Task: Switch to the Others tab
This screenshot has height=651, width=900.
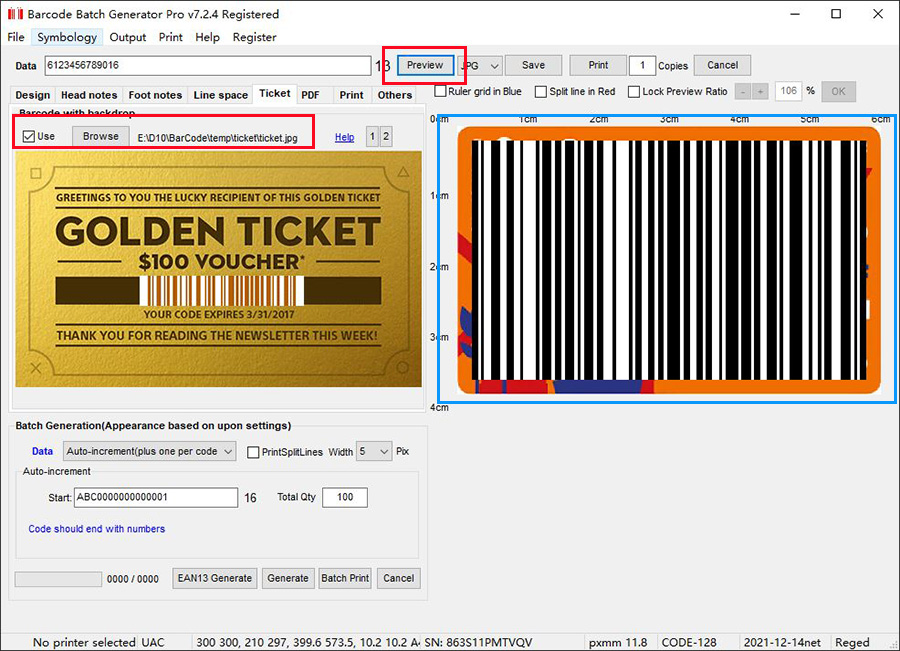Action: (x=395, y=95)
